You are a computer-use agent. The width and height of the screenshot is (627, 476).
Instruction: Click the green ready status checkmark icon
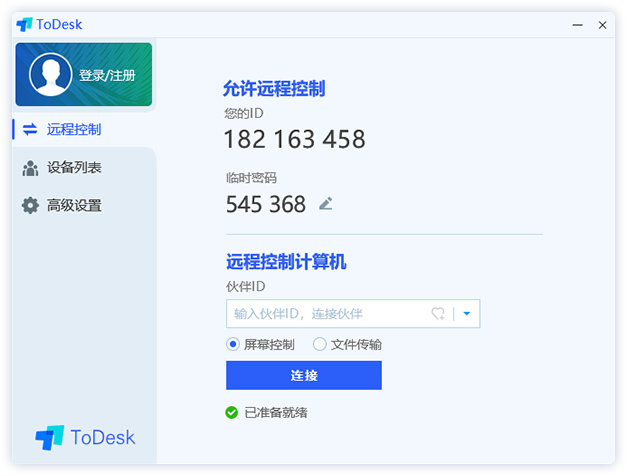[x=232, y=412]
